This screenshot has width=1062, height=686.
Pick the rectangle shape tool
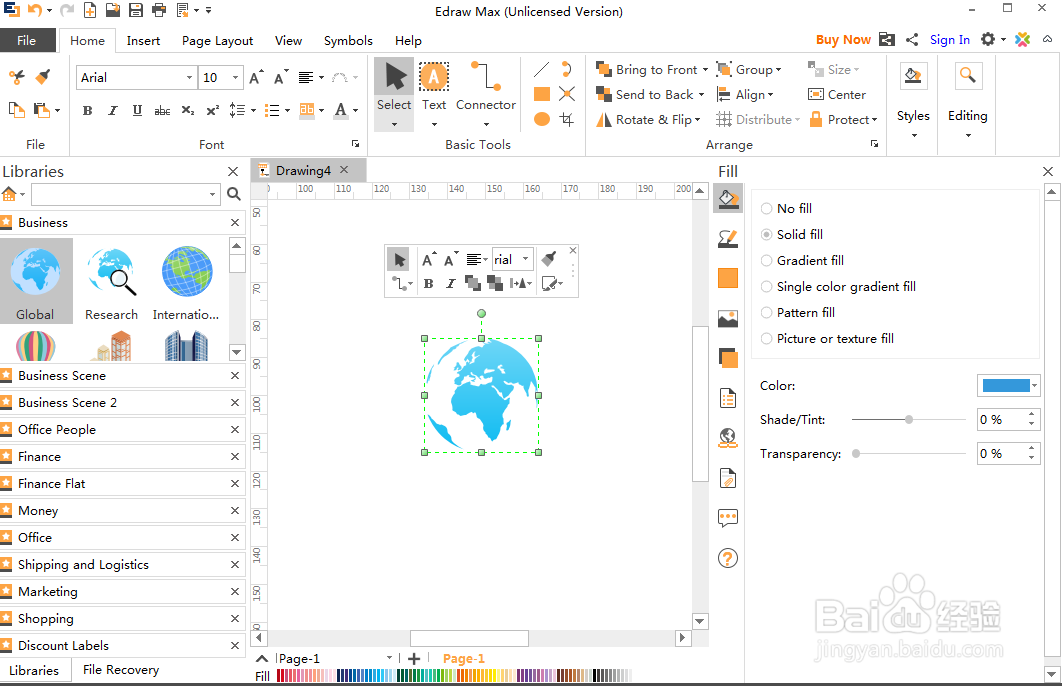click(542, 94)
